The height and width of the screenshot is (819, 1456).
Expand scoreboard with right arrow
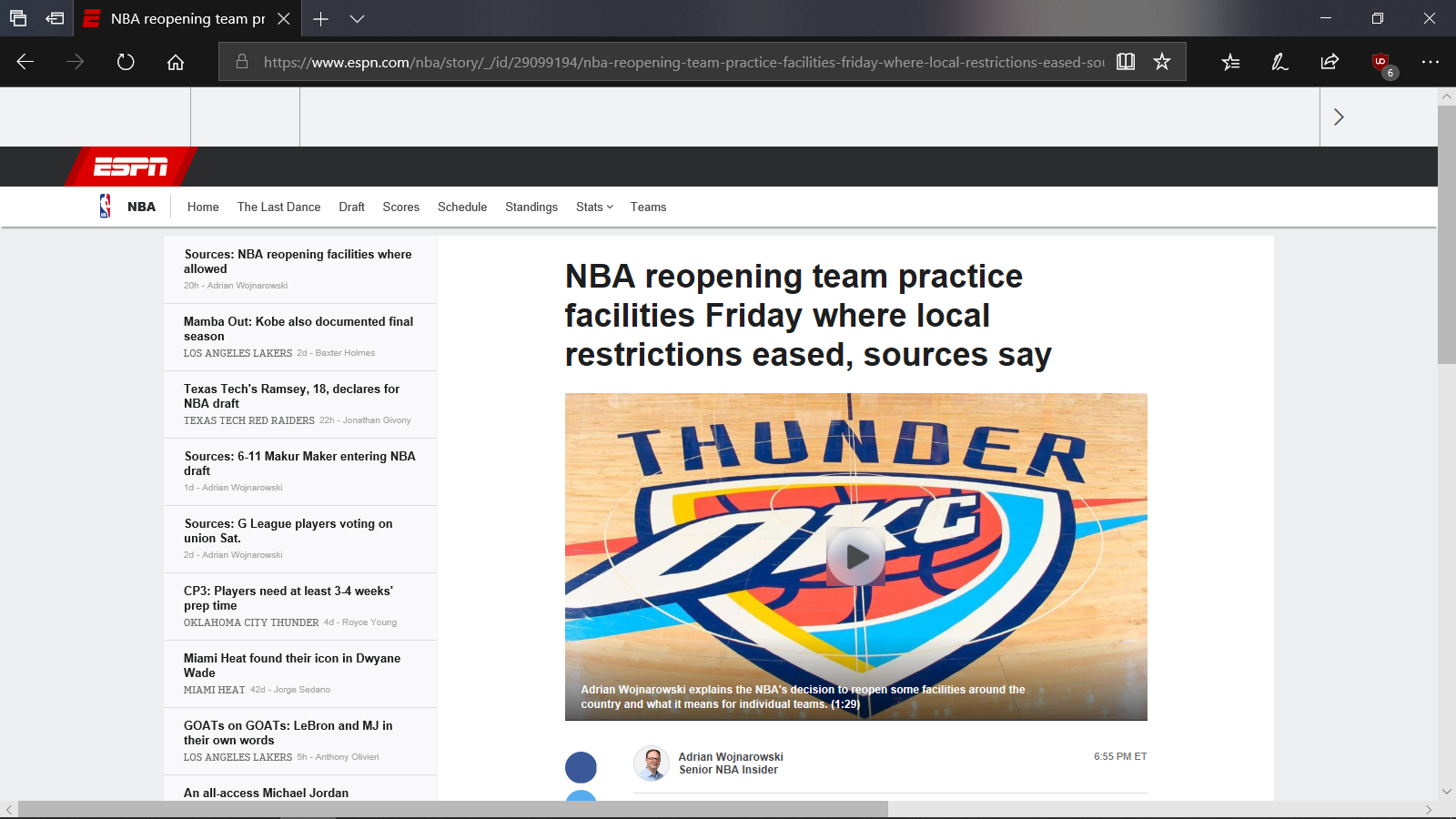[1339, 116]
